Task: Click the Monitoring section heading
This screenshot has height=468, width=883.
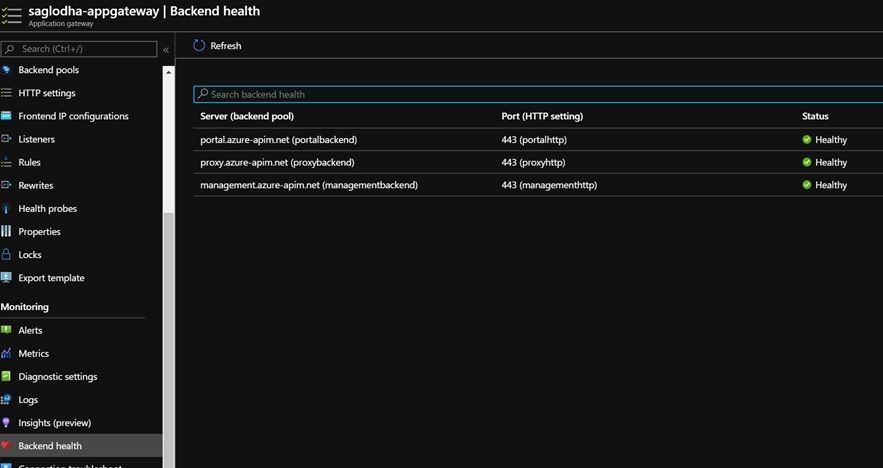Action: tap(25, 307)
